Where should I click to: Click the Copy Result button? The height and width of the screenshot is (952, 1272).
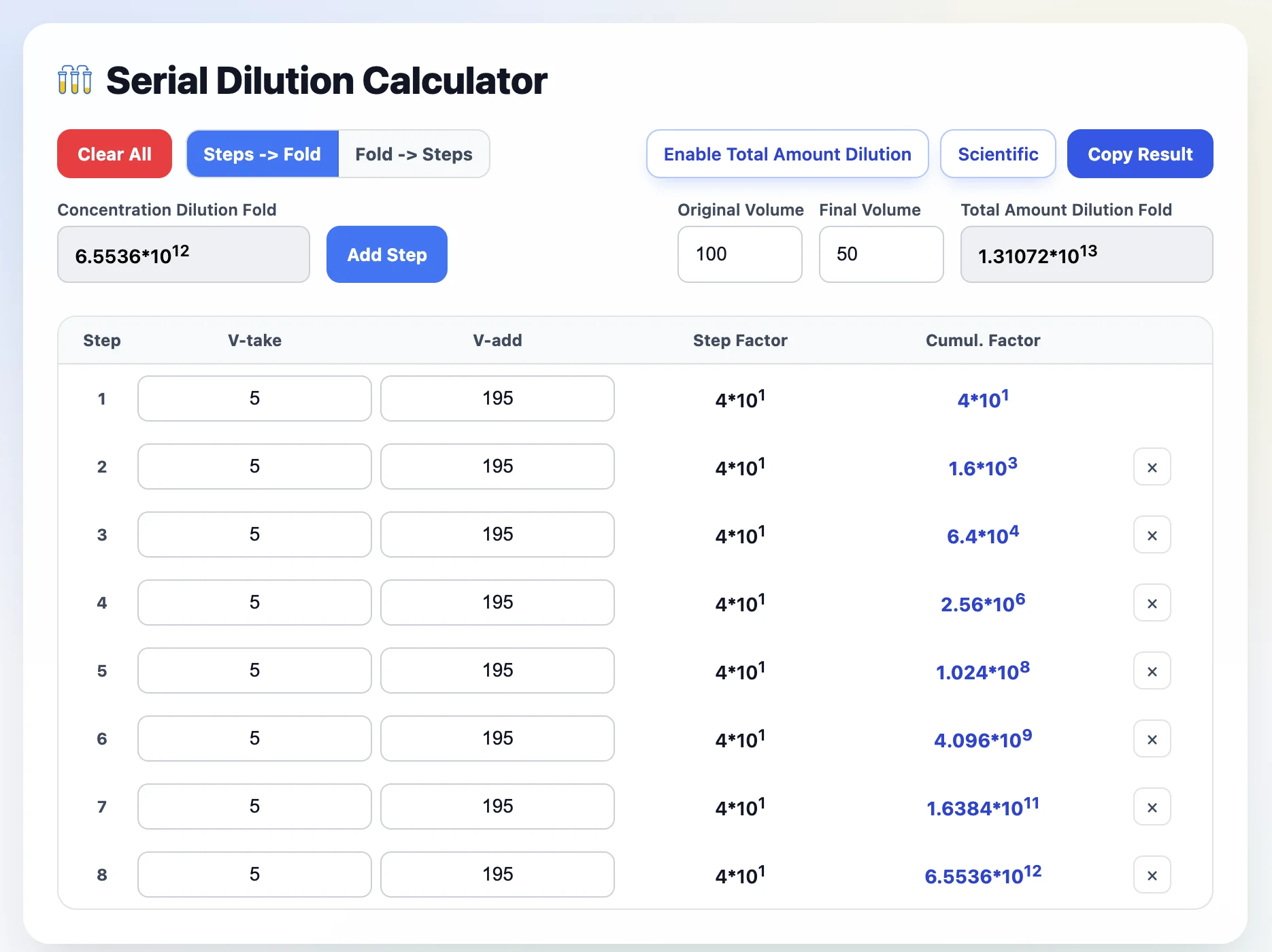click(x=1140, y=154)
